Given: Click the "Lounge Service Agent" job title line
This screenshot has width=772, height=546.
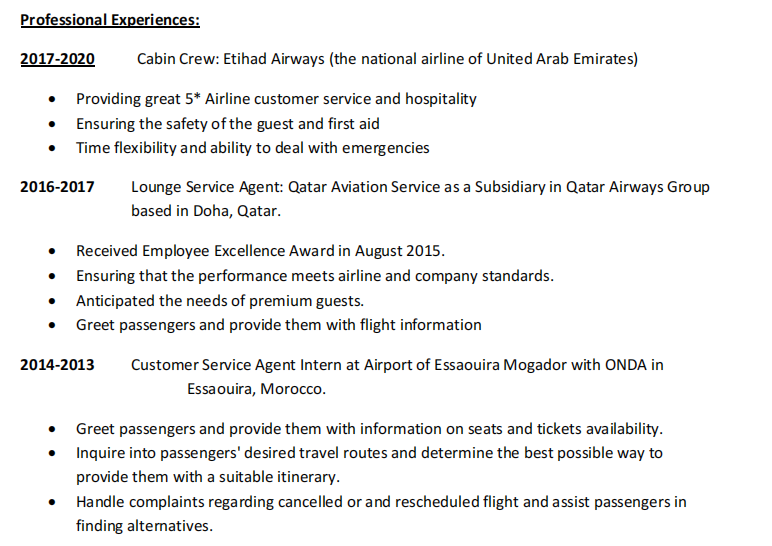Looking at the screenshot, I should tap(420, 187).
